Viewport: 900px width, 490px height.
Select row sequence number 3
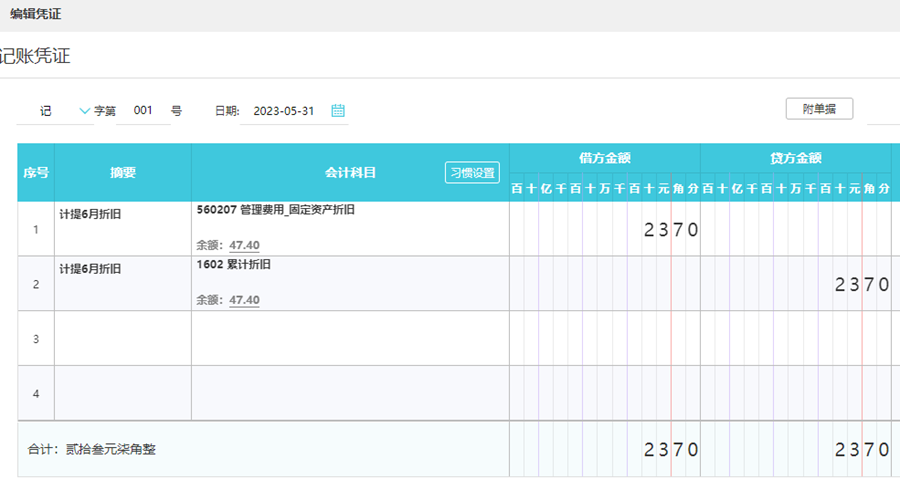click(x=36, y=339)
